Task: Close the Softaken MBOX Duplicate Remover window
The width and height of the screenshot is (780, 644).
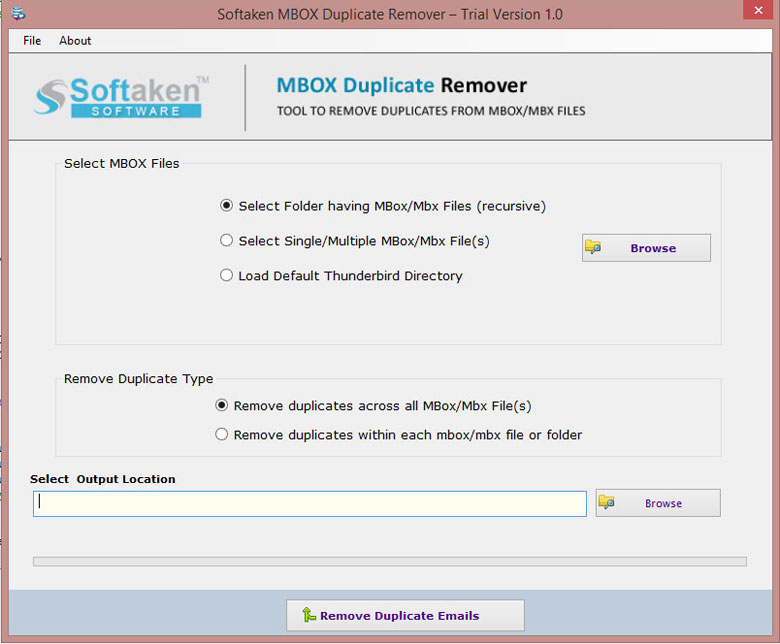Action: pos(758,10)
